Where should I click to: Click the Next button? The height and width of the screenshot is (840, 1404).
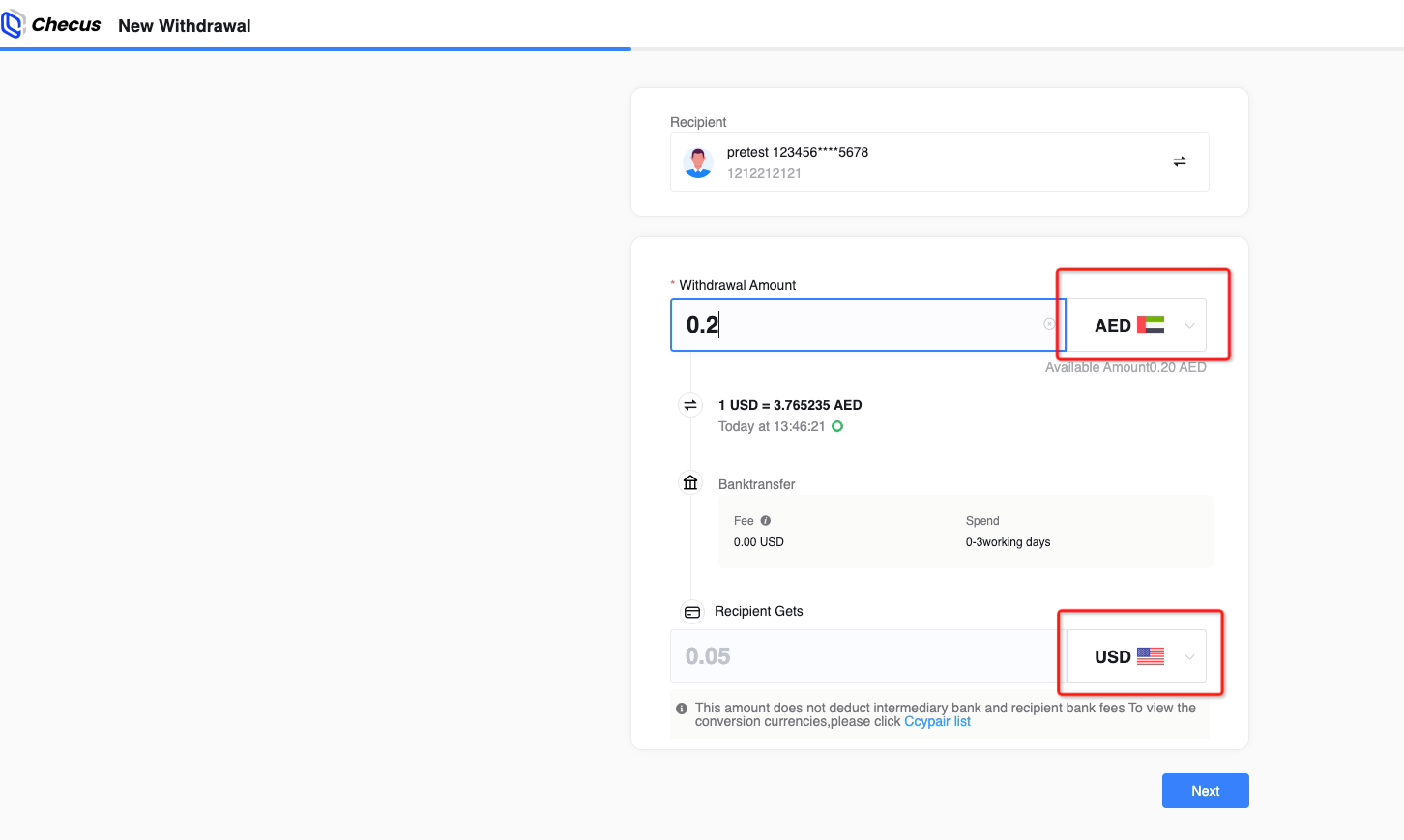[x=1205, y=791]
